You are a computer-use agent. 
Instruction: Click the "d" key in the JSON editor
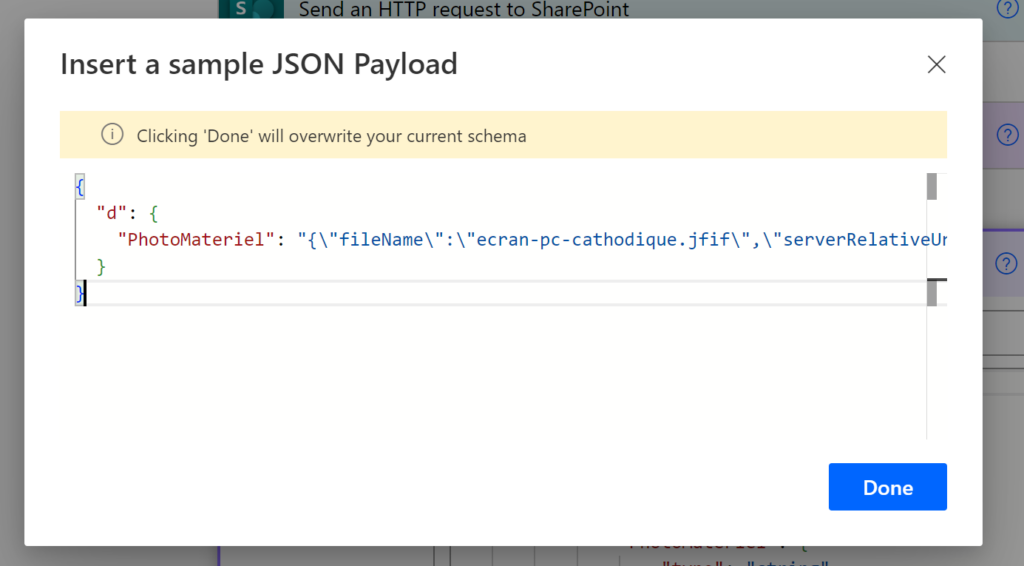pyautogui.click(x=111, y=213)
